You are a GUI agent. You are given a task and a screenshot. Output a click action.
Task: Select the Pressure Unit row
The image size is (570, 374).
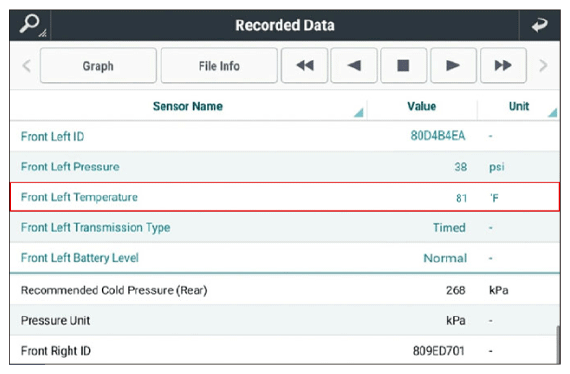285,320
